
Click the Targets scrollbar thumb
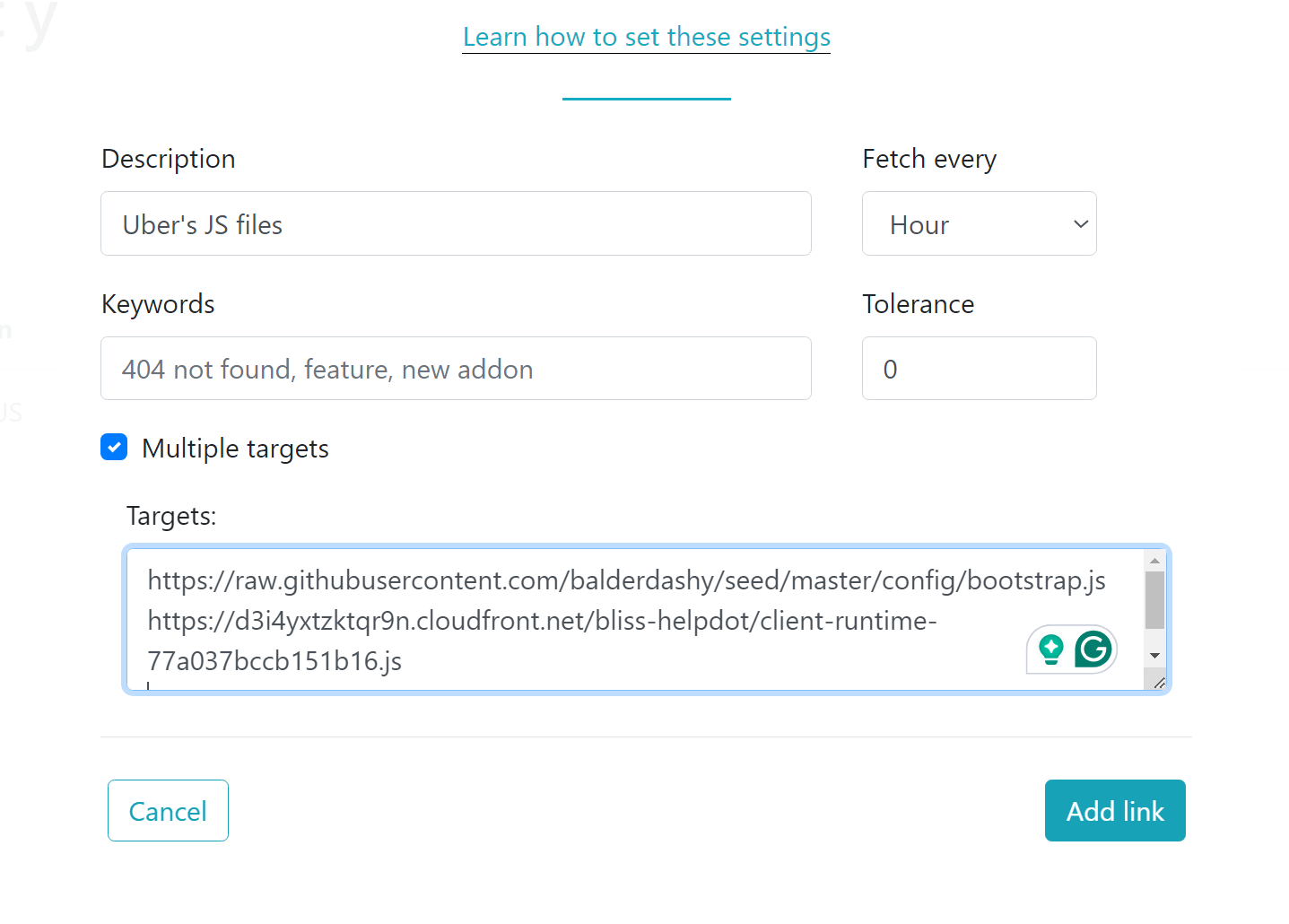1154,600
